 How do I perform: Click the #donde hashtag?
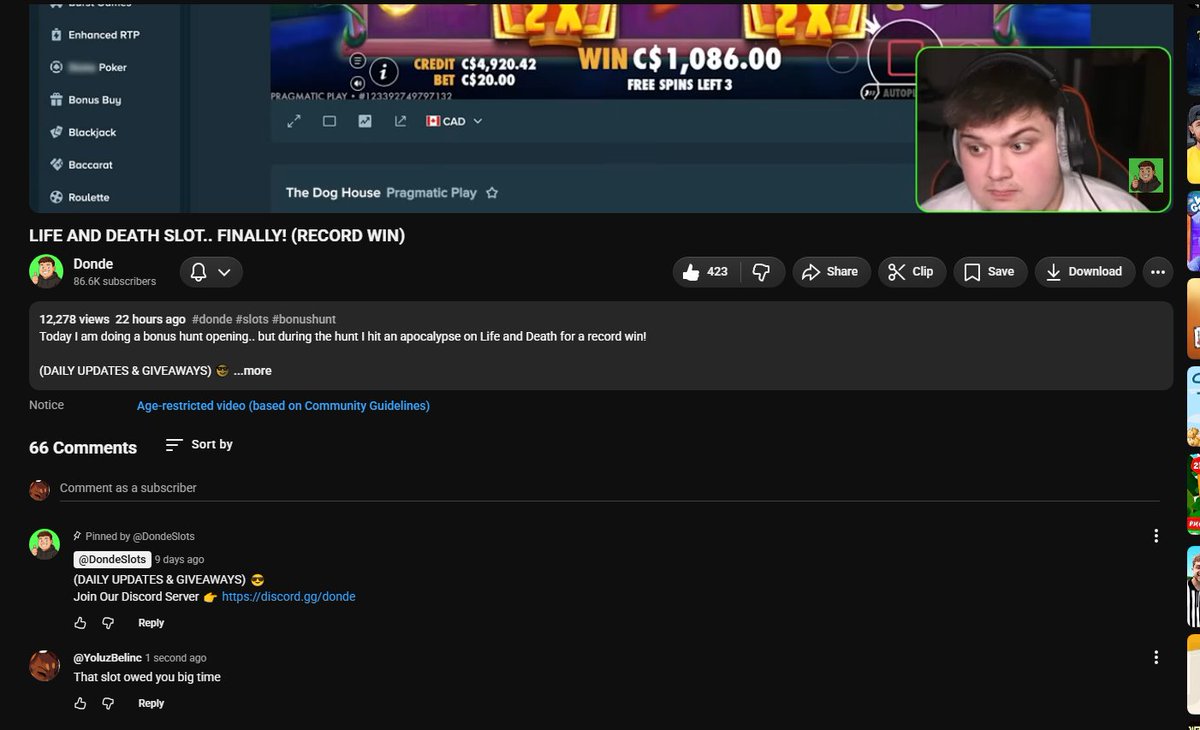pos(212,320)
